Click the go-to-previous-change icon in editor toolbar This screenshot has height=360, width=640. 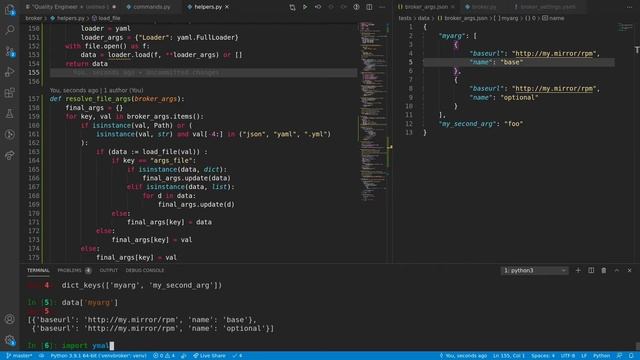pyautogui.click(x=318, y=7)
